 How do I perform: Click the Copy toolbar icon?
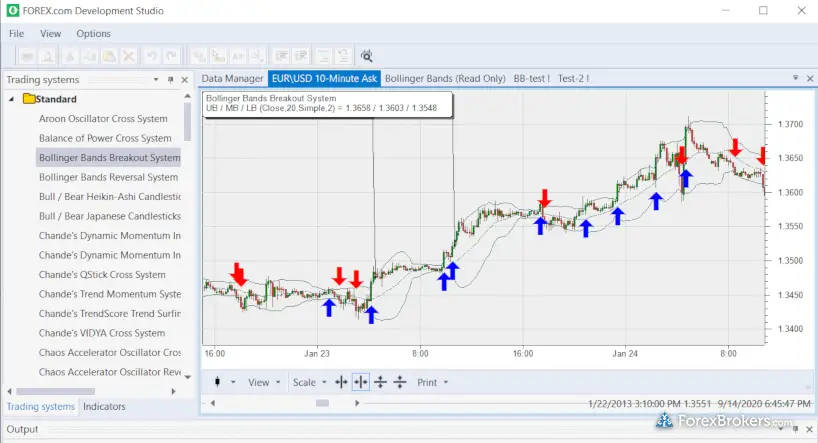[90, 56]
